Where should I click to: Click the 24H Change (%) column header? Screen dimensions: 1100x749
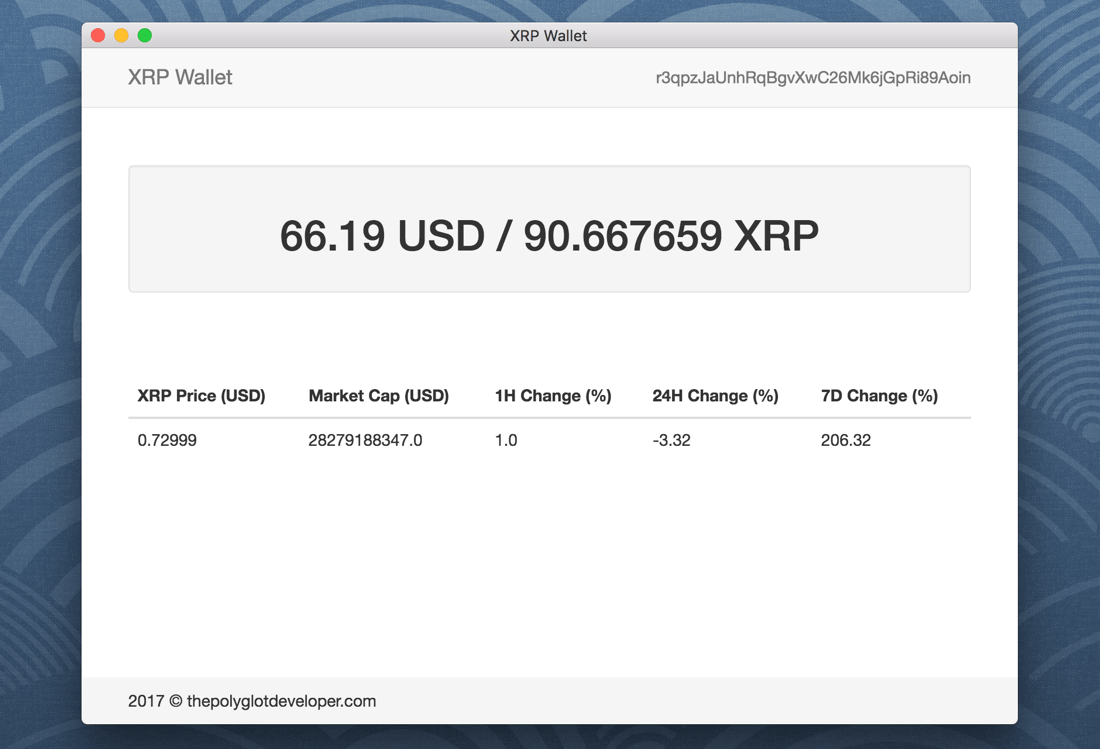(715, 395)
